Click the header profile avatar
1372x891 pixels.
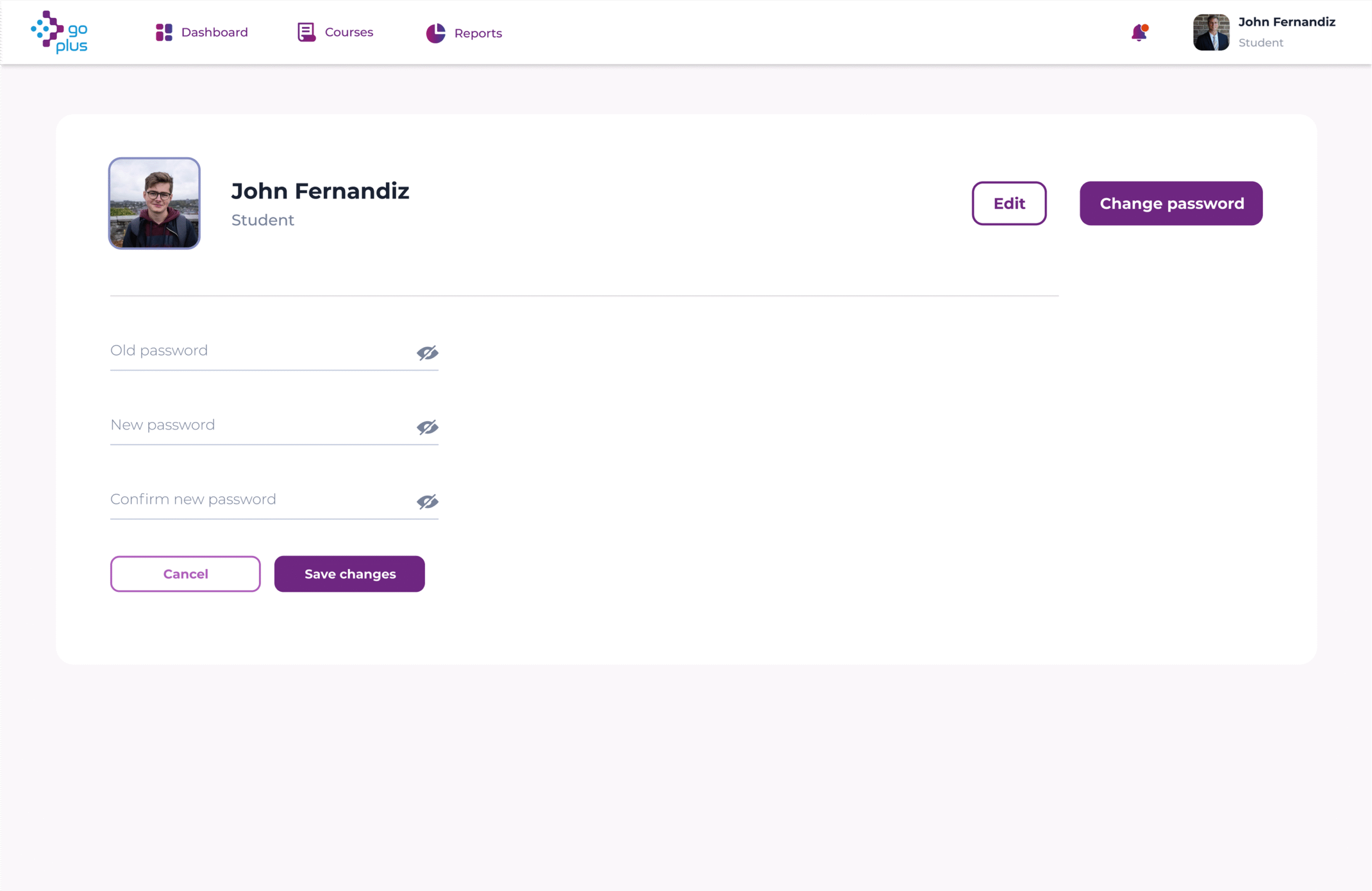tap(1211, 33)
